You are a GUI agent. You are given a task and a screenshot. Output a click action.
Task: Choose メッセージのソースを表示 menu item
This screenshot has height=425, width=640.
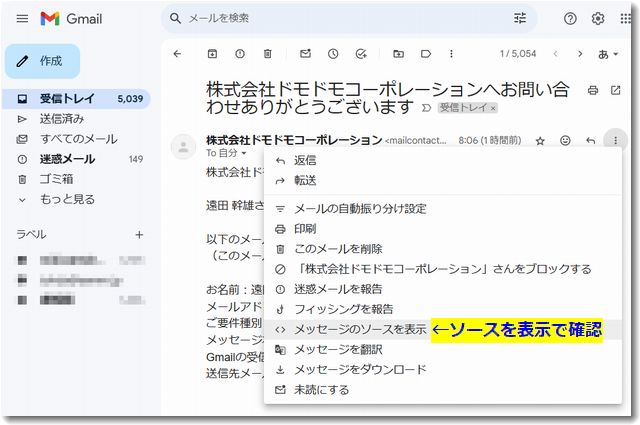click(x=443, y=329)
